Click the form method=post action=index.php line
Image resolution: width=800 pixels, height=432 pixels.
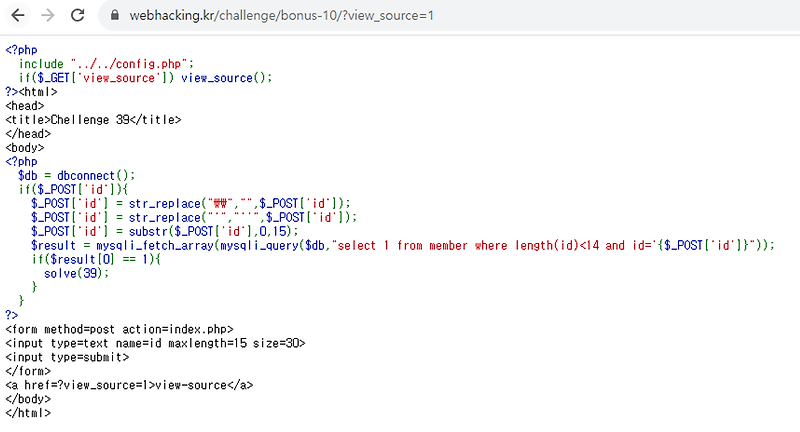coord(119,329)
